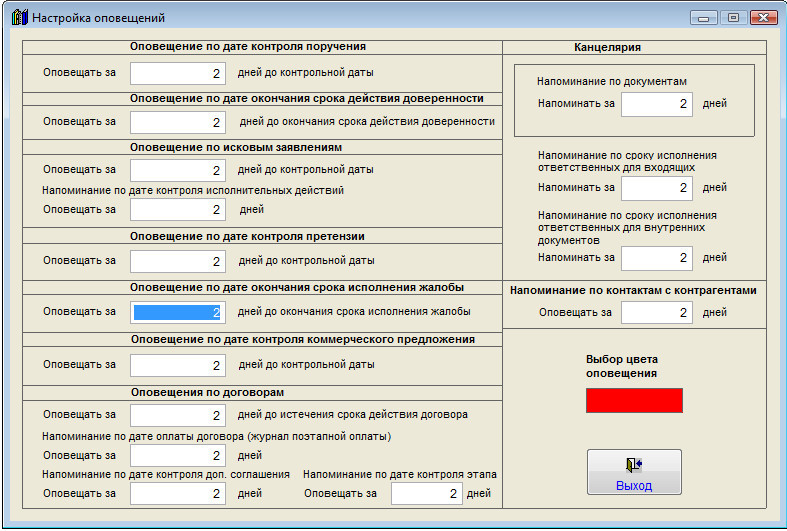Select days field under исковым заявлениям heading
Image resolution: width=787 pixels, height=531 pixels.
(178, 170)
